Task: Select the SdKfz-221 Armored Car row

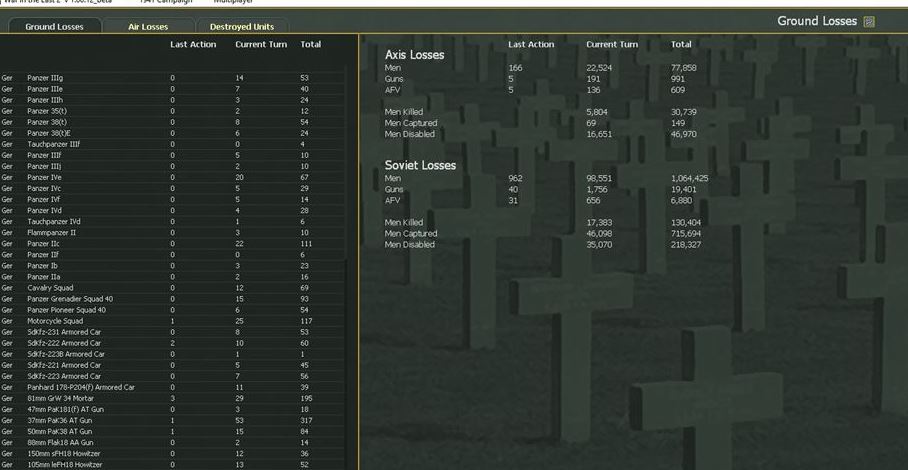Action: (x=173, y=365)
